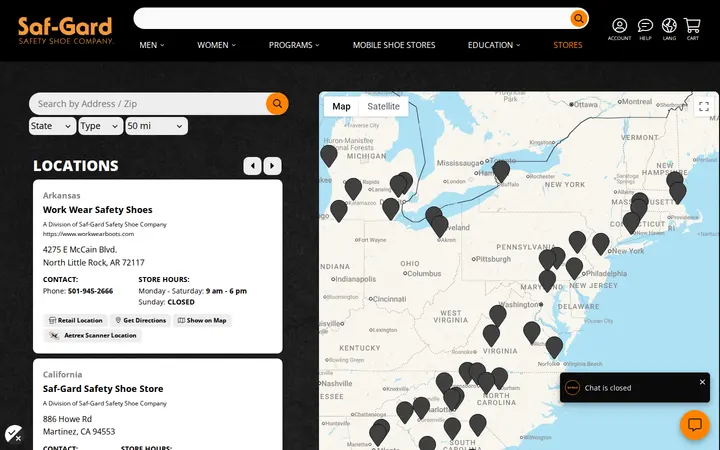Click Get Directions for Work Wear
The width and height of the screenshot is (720, 450).
pos(141,321)
